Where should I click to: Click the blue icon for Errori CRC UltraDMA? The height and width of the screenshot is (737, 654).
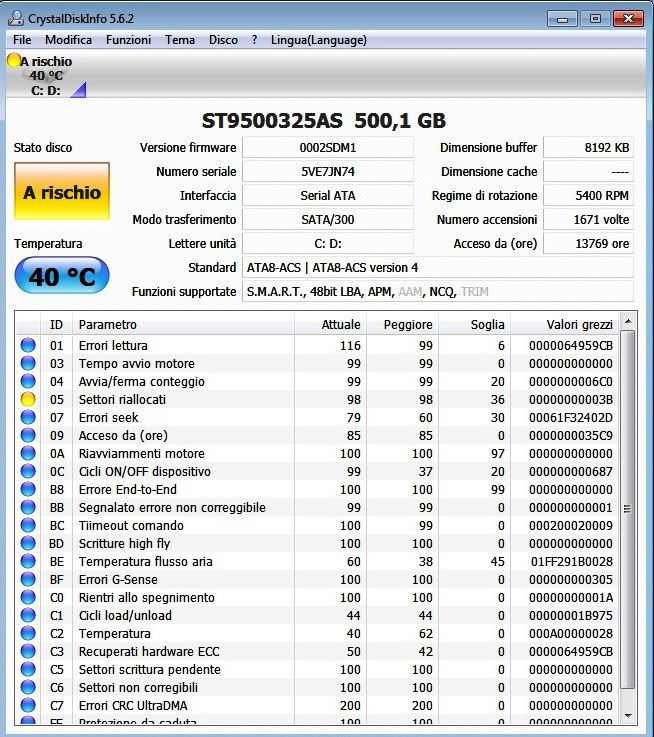click(x=28, y=706)
